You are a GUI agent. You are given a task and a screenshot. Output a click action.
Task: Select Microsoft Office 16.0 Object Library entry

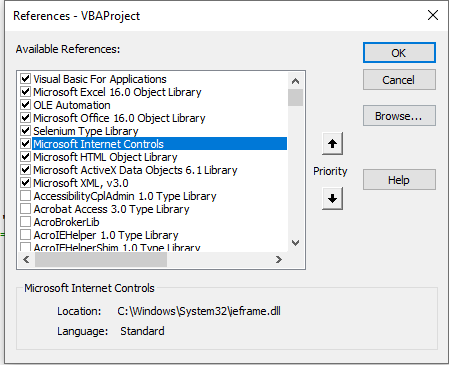[119, 118]
